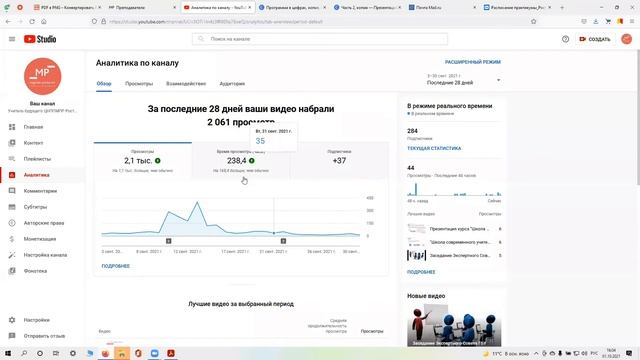The image size is (640, 360).
Task: Open browser downloads icon
Action: [x=596, y=21]
